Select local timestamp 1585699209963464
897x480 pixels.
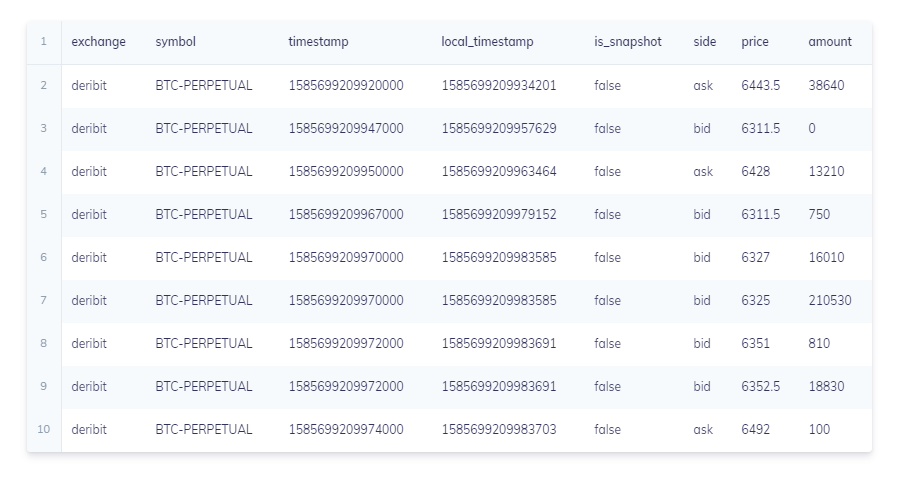coord(499,171)
